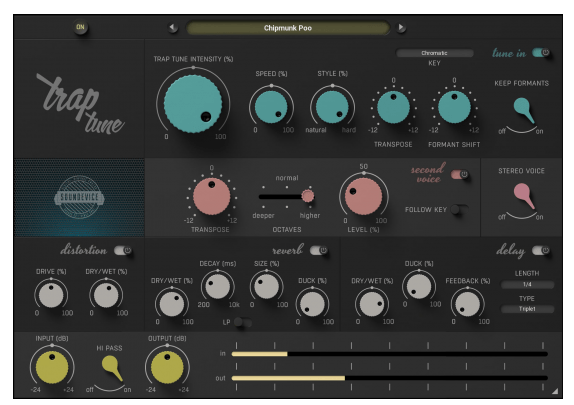
Task: Click the Input dB knob
Action: 52,367
